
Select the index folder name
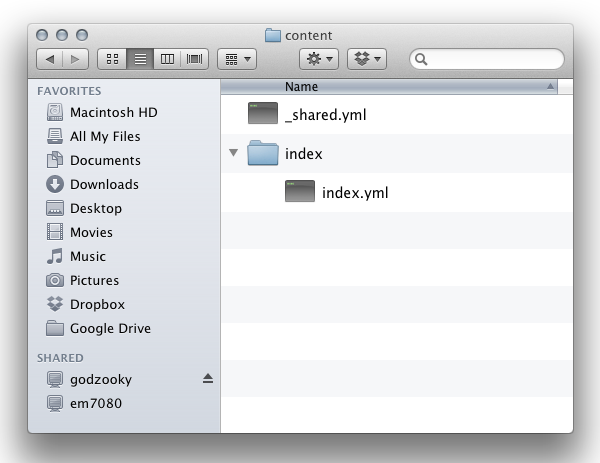pyautogui.click(x=304, y=154)
